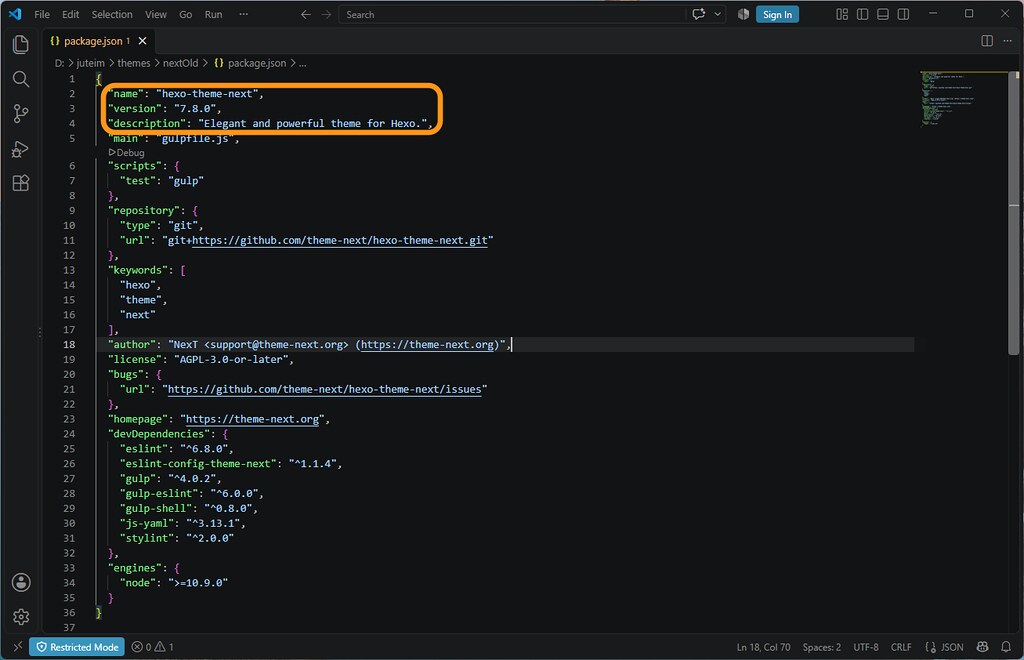Go back with the left arrow
This screenshot has height=660, width=1024.
(x=306, y=14)
